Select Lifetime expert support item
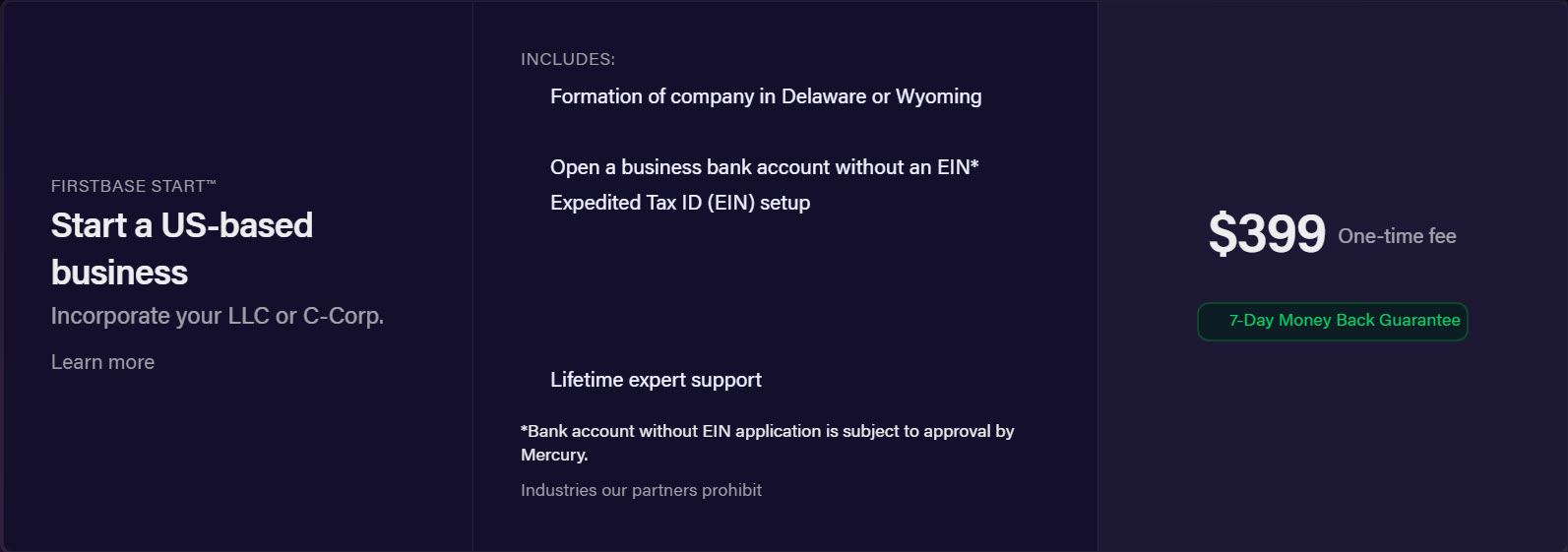Screen dimensions: 1568x552 (656, 380)
